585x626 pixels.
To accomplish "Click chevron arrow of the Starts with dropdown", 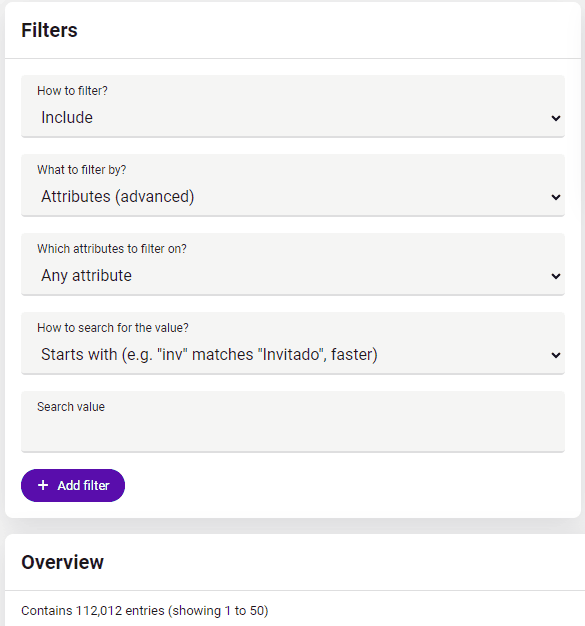I will coord(555,355).
